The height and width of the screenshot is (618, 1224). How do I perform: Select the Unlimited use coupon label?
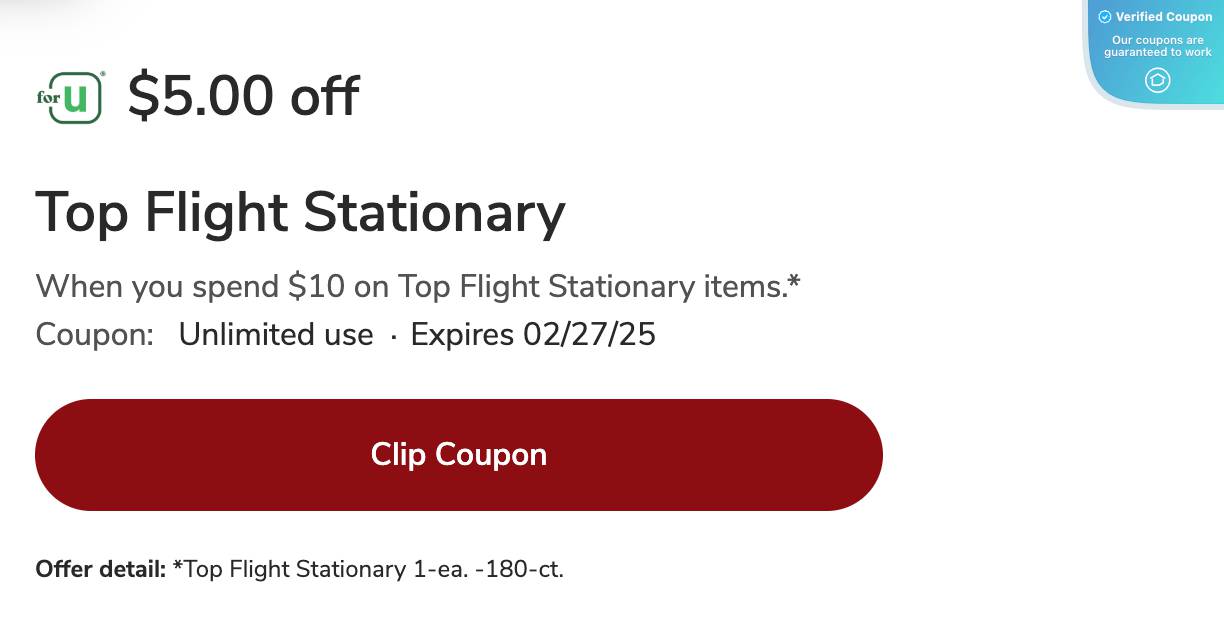pos(276,334)
